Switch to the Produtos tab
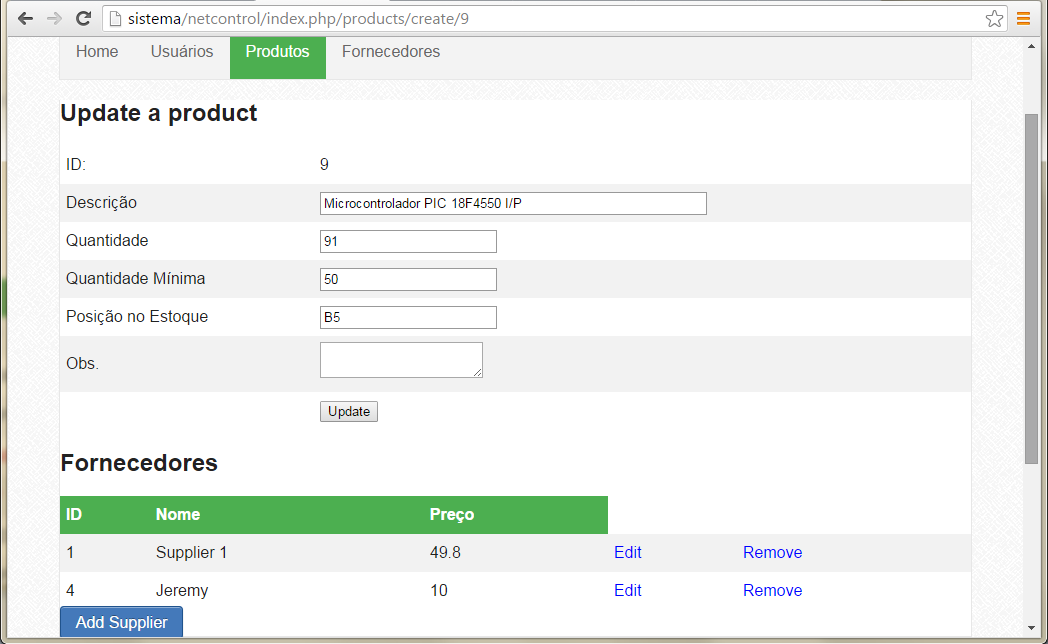 278,51
